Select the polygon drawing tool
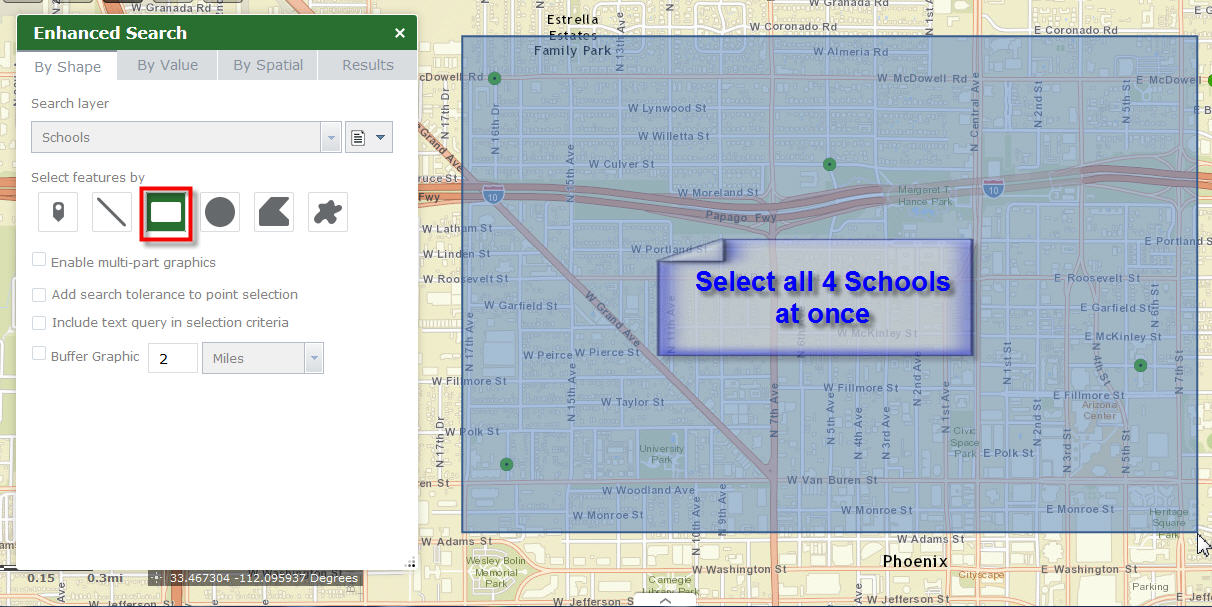The height and width of the screenshot is (607, 1212). 274,212
